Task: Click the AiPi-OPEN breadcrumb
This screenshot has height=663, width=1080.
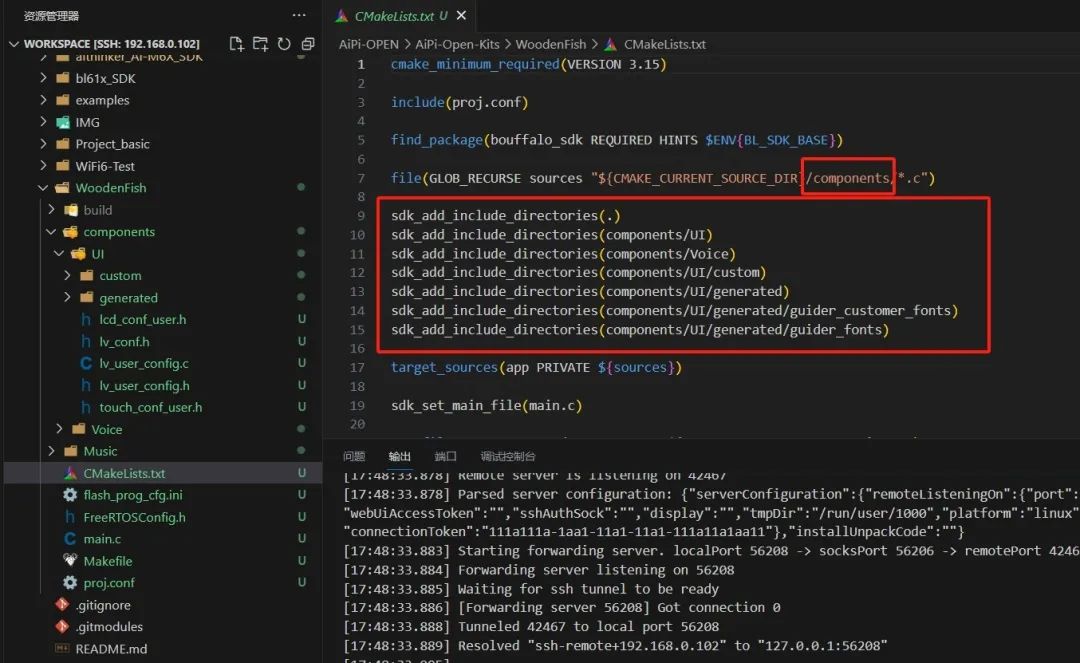Action: [368, 44]
